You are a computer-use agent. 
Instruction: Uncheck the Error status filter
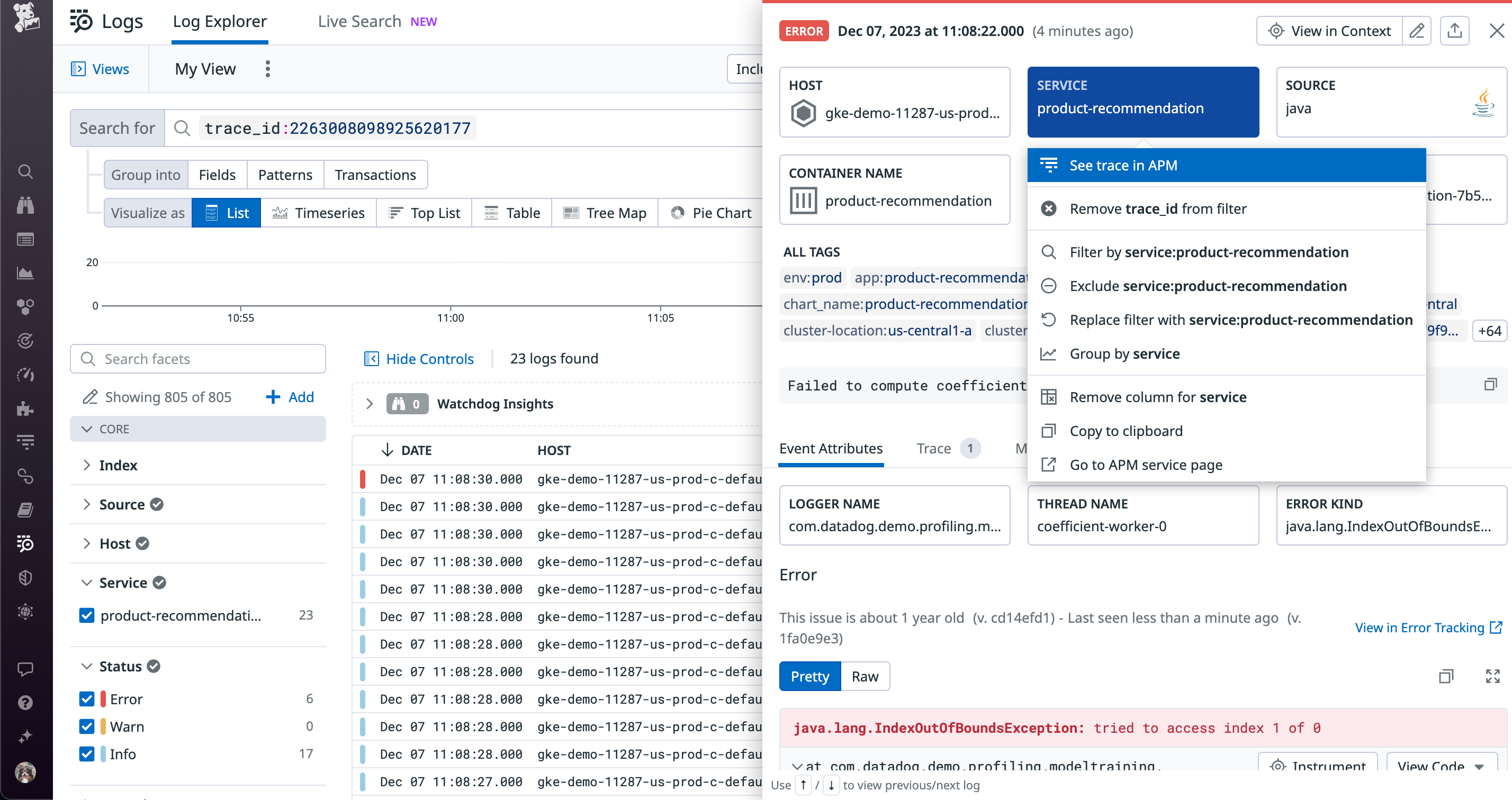pos(87,698)
